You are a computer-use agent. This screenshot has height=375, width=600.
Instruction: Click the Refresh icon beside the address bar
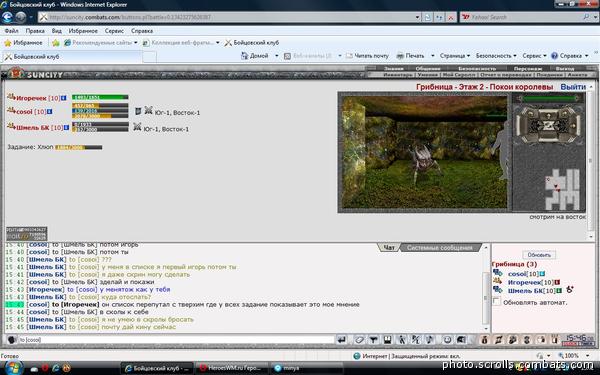click(439, 17)
